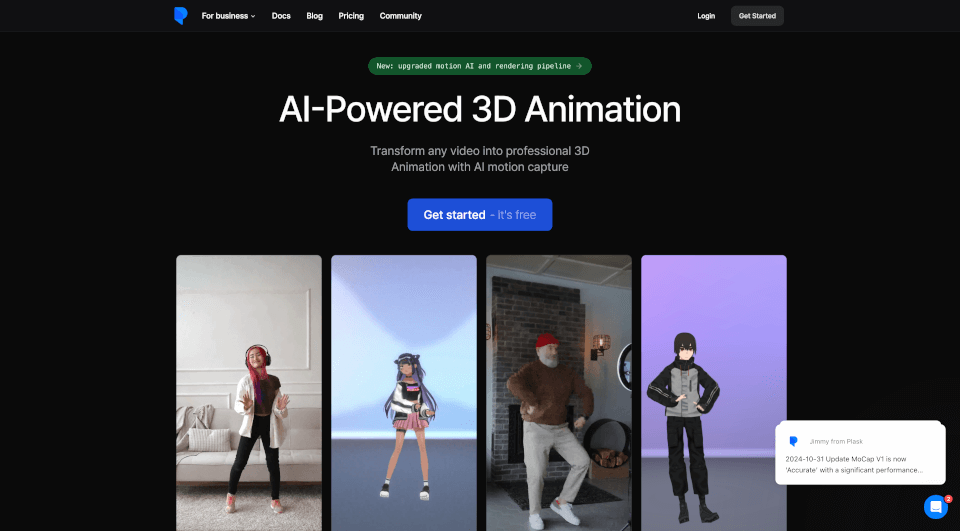The height and width of the screenshot is (531, 960).
Task: Select the purple-haired anime girl animation
Action: [x=403, y=392]
